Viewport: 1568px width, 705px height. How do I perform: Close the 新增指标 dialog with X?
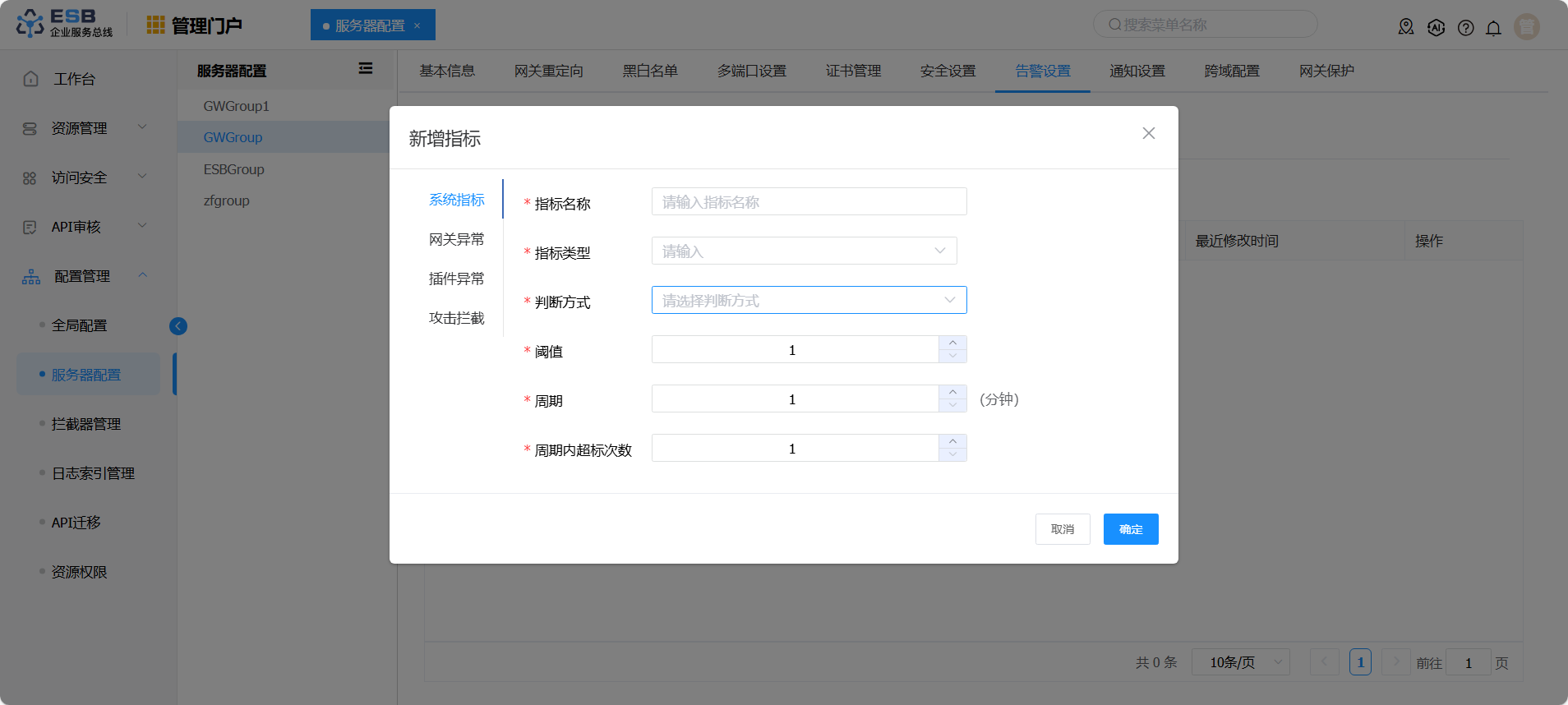[x=1148, y=133]
